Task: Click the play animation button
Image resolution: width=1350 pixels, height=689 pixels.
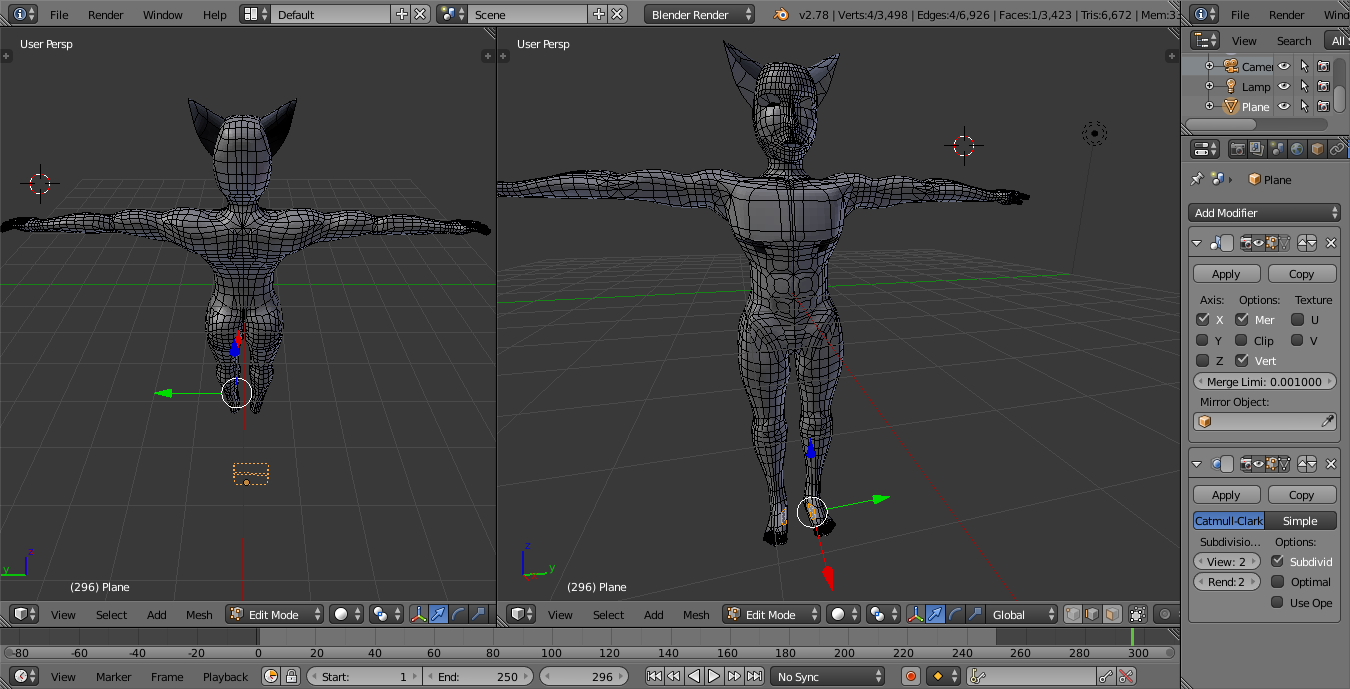Action: tap(714, 677)
